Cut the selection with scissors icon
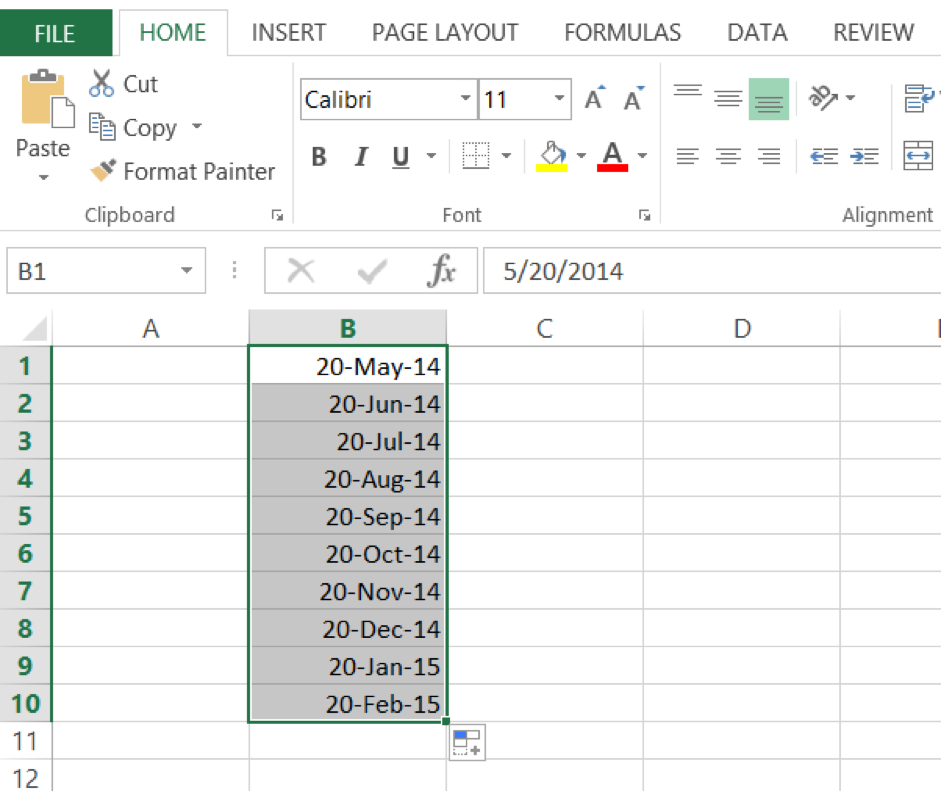 pos(101,83)
